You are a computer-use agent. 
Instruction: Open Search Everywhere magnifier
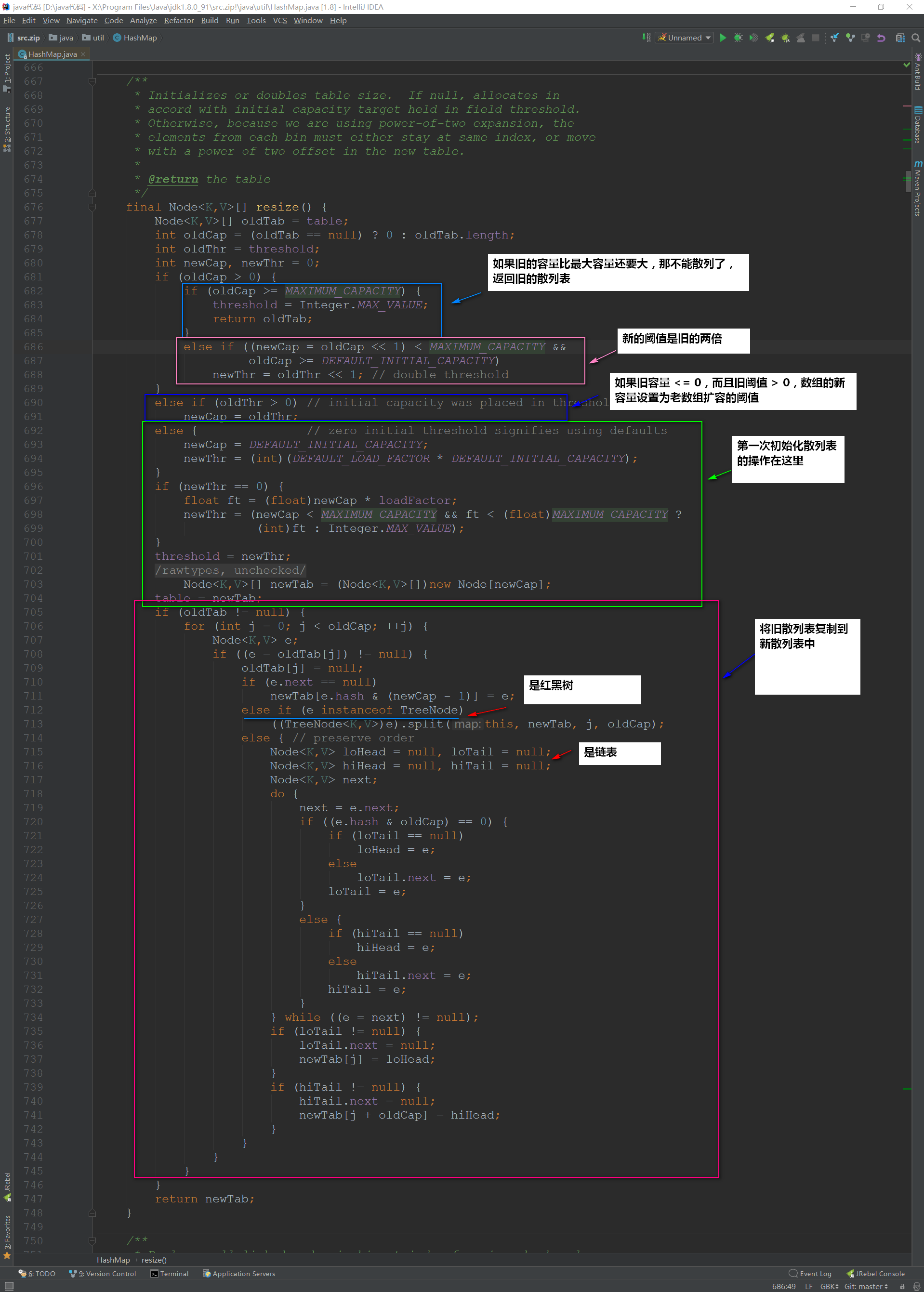point(915,38)
